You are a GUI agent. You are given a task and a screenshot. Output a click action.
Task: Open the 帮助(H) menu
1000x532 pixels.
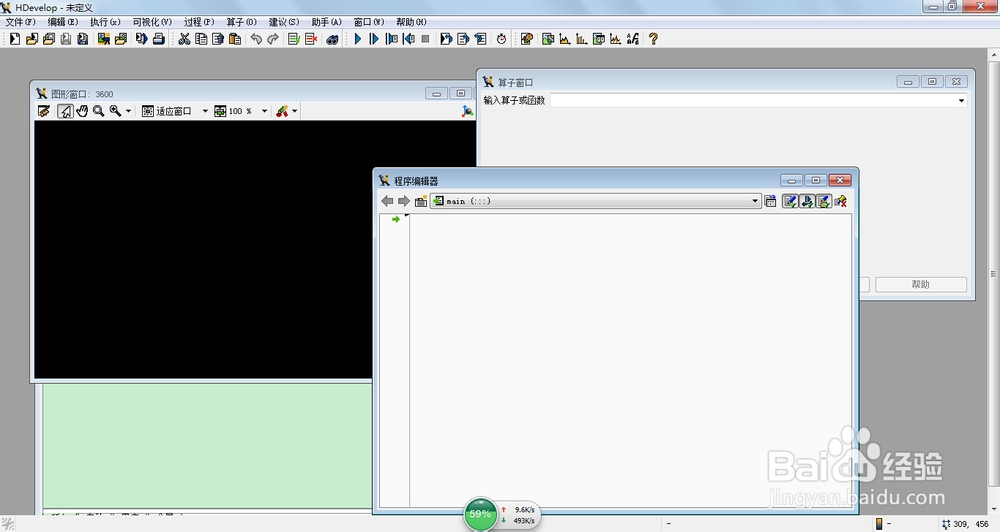pyautogui.click(x=411, y=22)
